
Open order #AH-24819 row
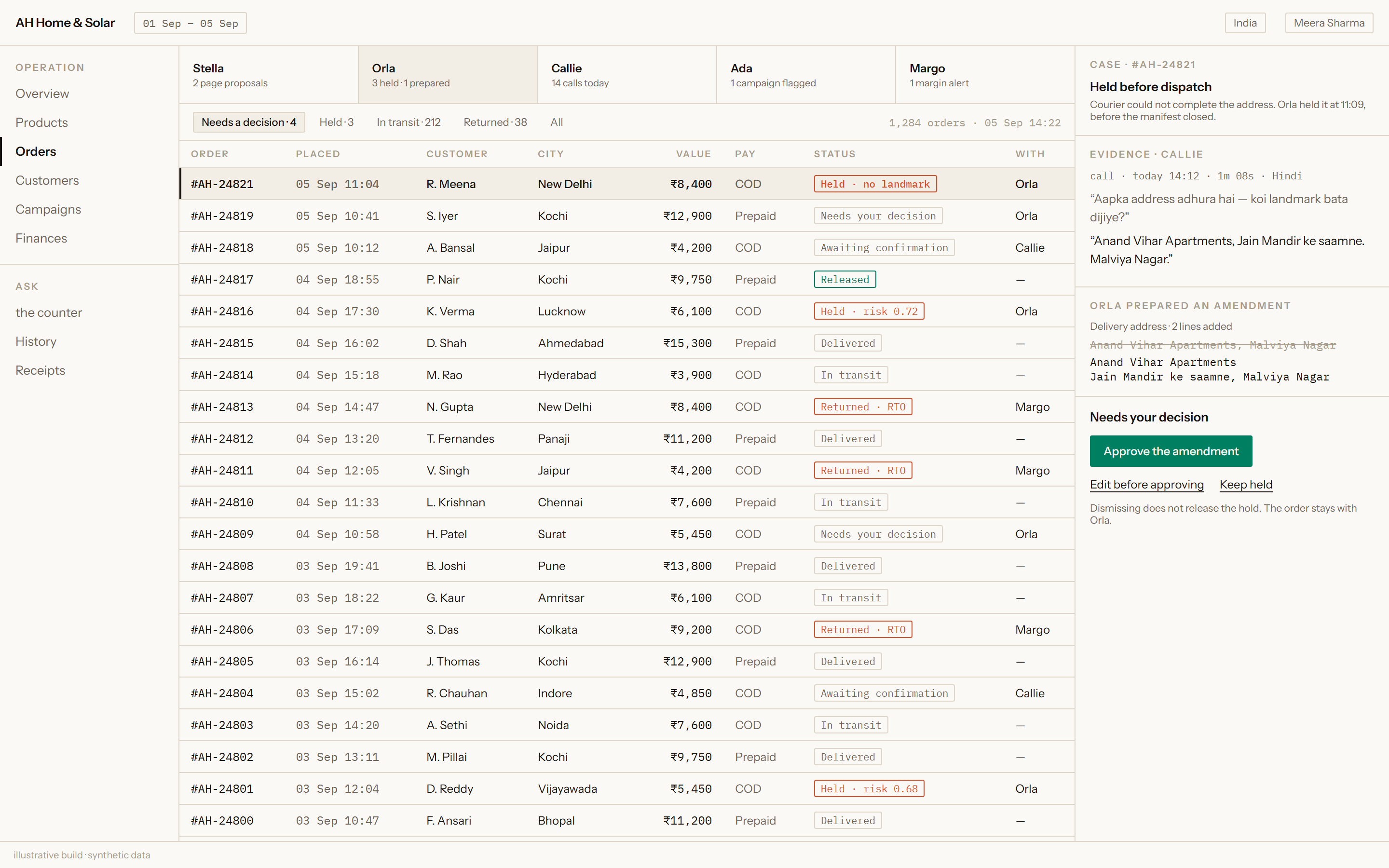point(627,216)
